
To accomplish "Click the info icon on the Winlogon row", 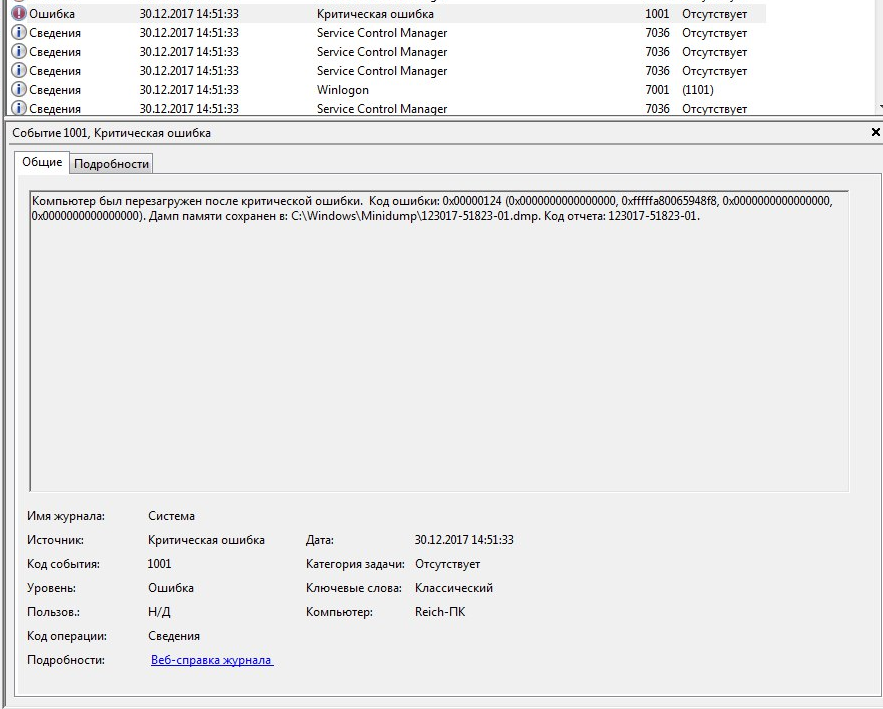I will click(x=18, y=90).
